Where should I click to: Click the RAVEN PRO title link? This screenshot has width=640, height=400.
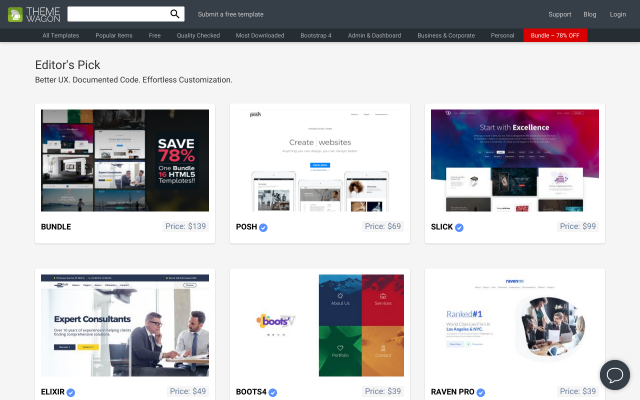(x=453, y=392)
